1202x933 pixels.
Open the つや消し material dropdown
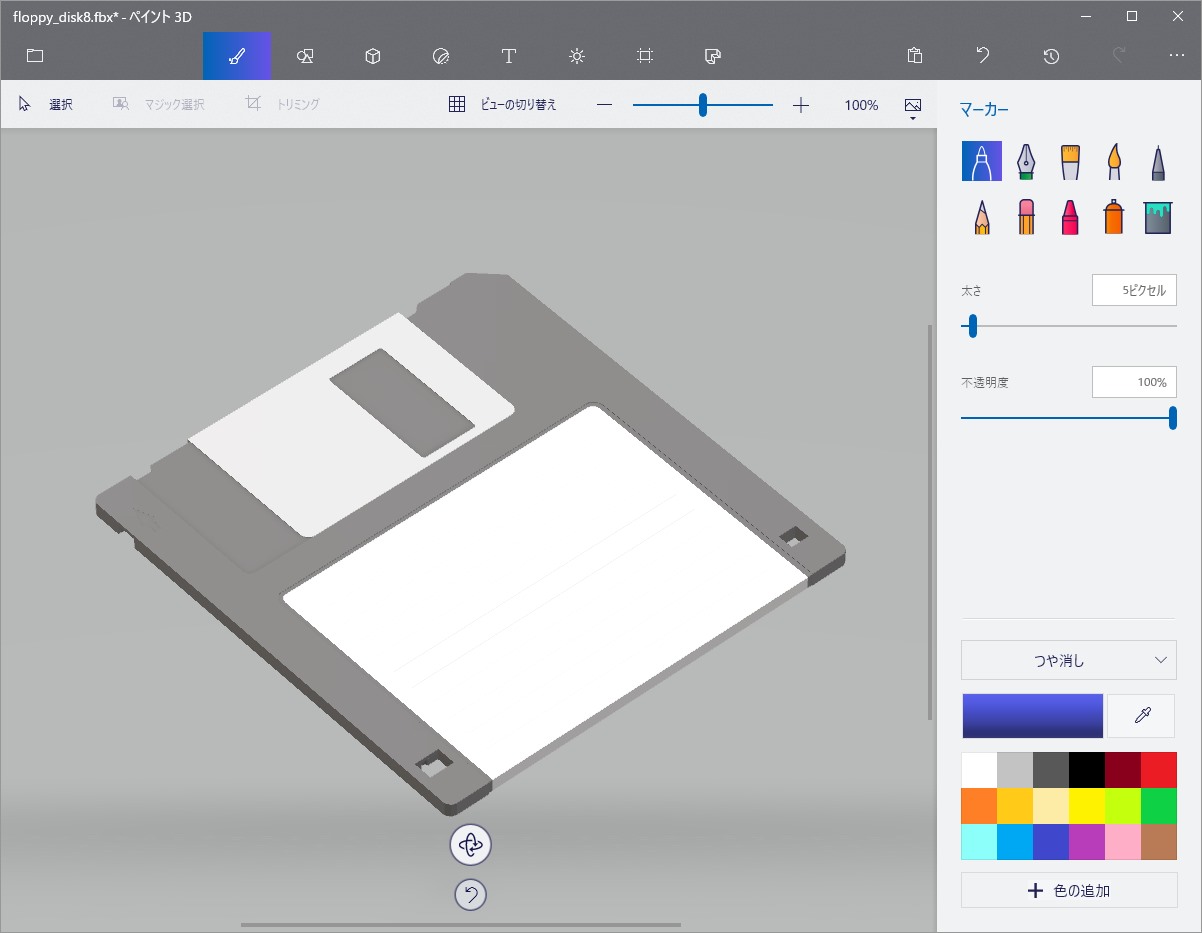(1068, 660)
